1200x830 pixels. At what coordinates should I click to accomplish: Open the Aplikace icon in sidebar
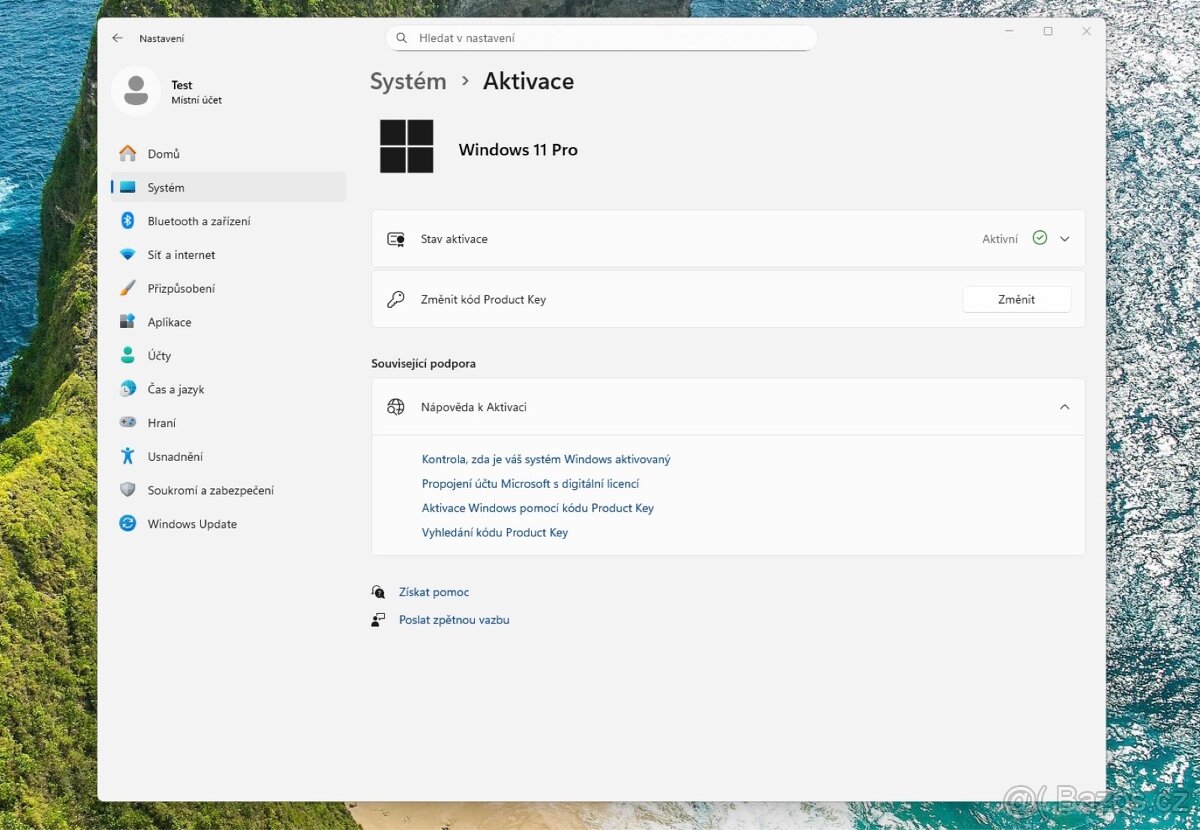point(128,322)
